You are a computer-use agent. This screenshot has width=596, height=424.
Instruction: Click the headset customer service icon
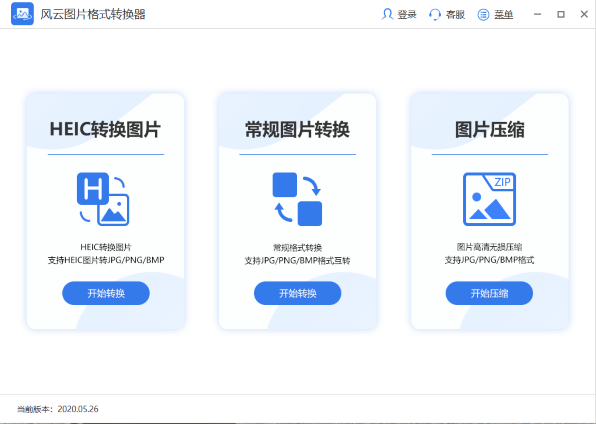coord(434,14)
